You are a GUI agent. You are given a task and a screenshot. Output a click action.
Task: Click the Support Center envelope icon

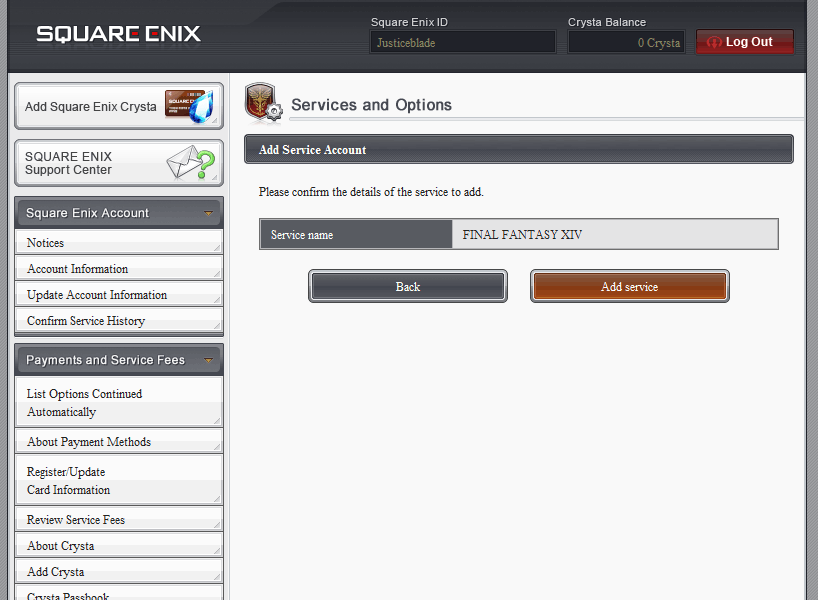click(190, 162)
